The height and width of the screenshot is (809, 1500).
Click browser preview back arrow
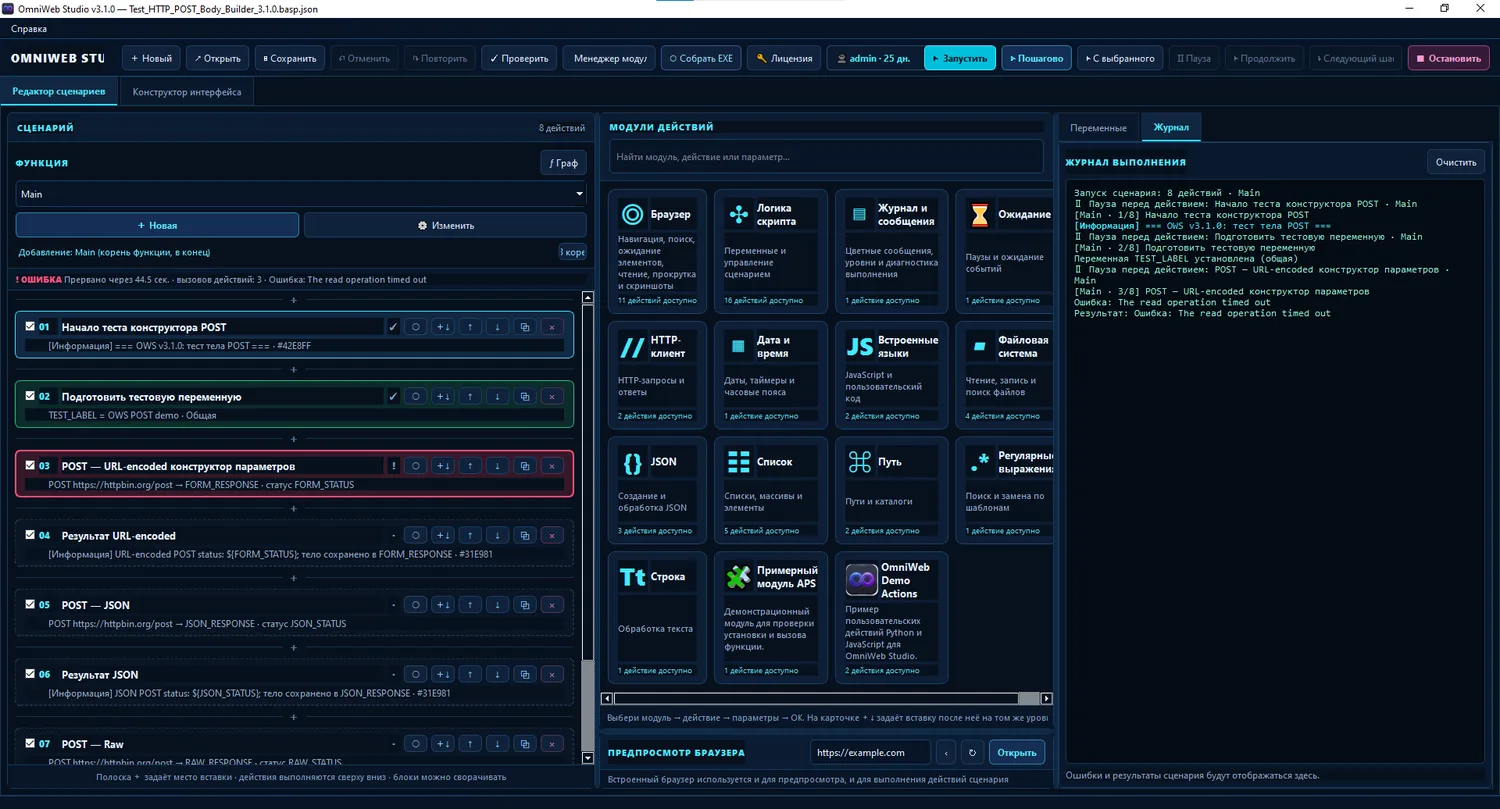coord(946,753)
